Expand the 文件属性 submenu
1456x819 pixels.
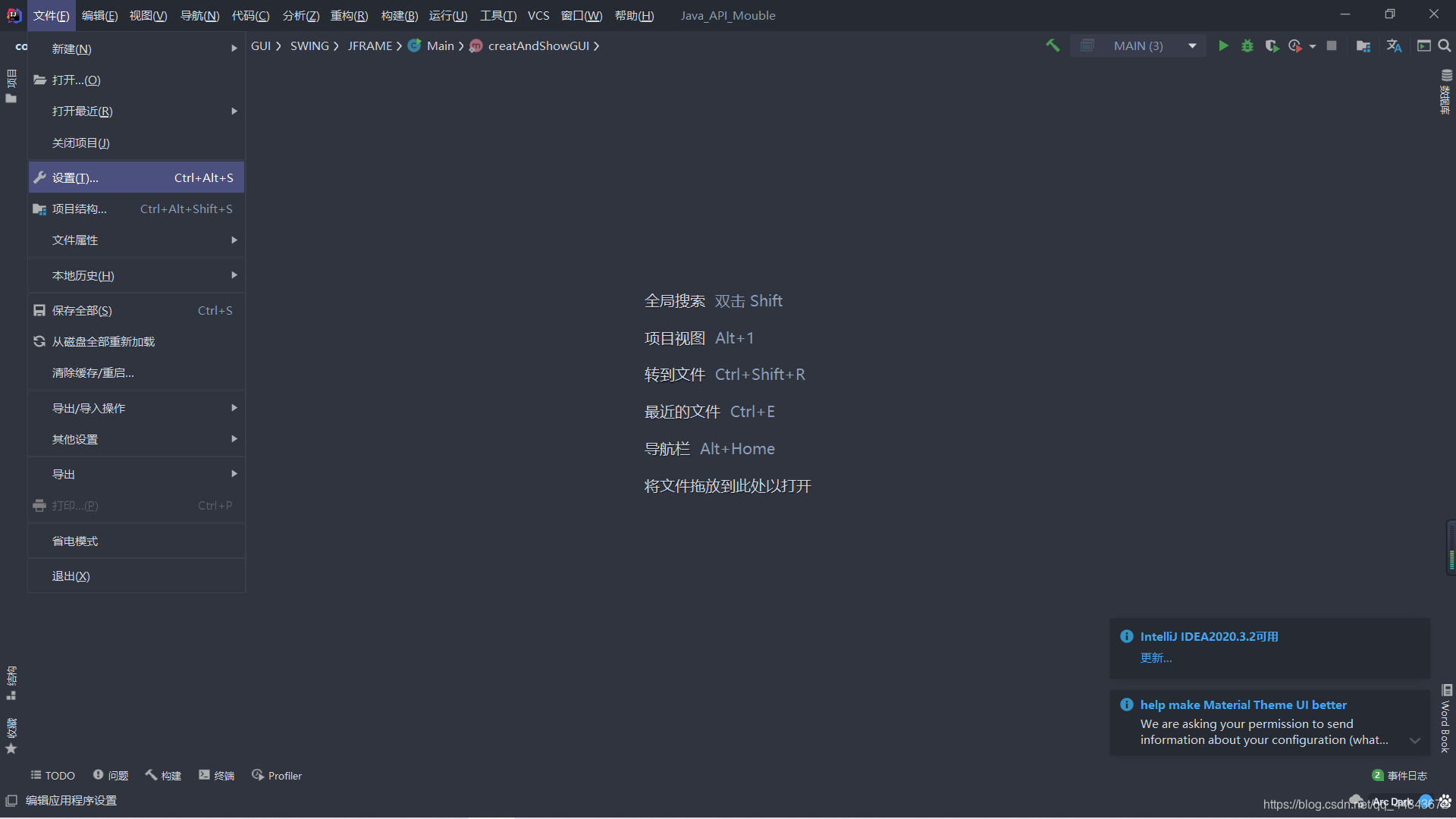[136, 240]
